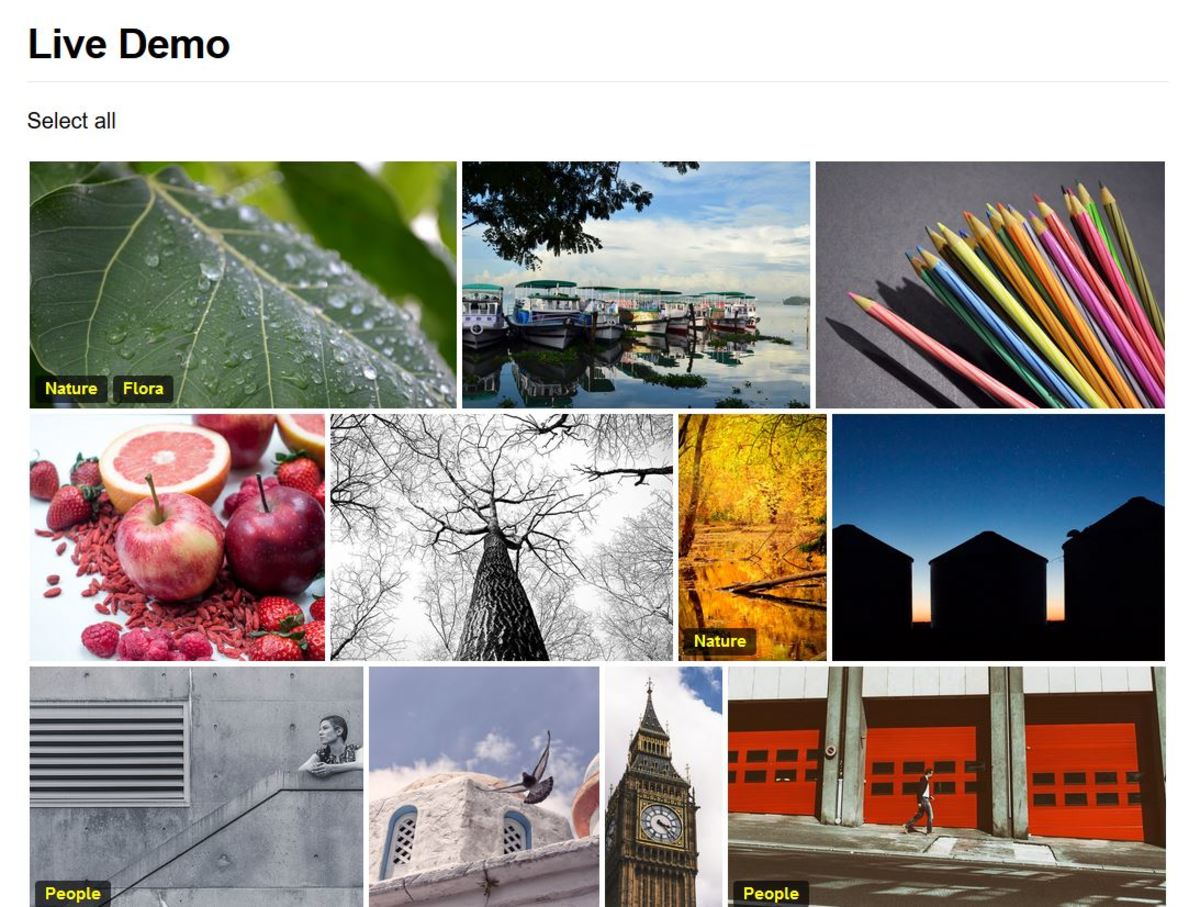The width and height of the screenshot is (1200, 907).
Task: Open the wet green leaf photo
Action: [x=243, y=285]
